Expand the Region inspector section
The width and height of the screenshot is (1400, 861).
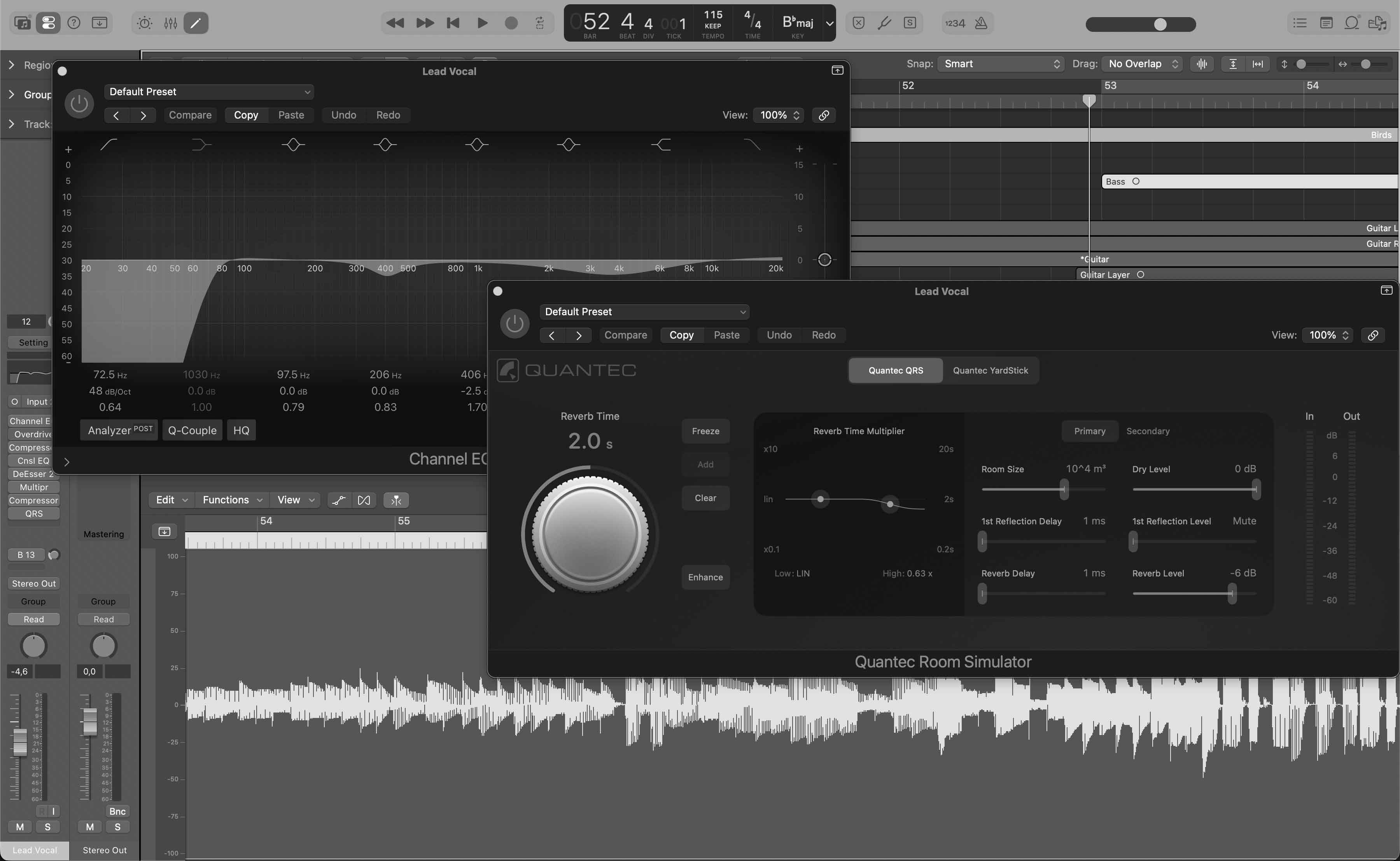(11, 65)
